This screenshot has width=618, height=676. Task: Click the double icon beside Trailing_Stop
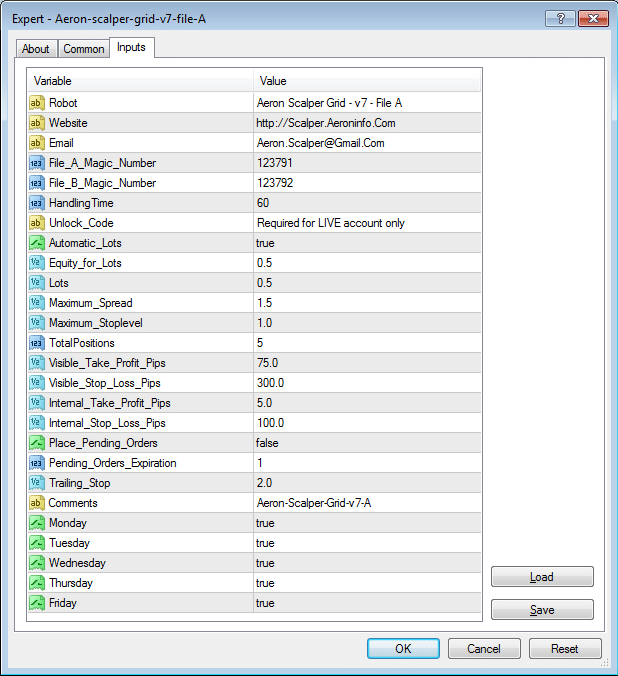[x=37, y=483]
